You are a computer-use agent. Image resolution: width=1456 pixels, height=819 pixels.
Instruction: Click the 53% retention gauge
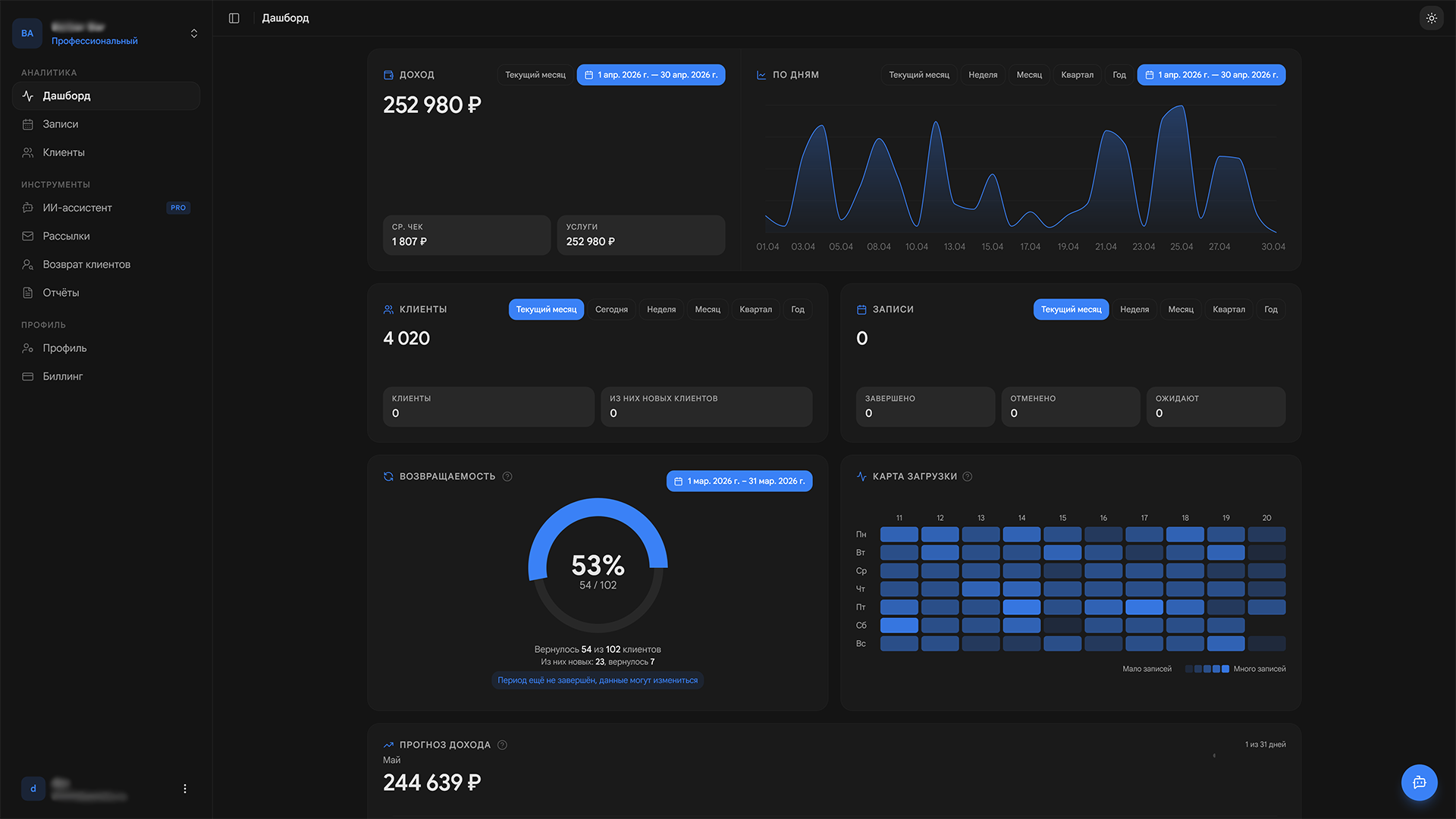tap(598, 566)
